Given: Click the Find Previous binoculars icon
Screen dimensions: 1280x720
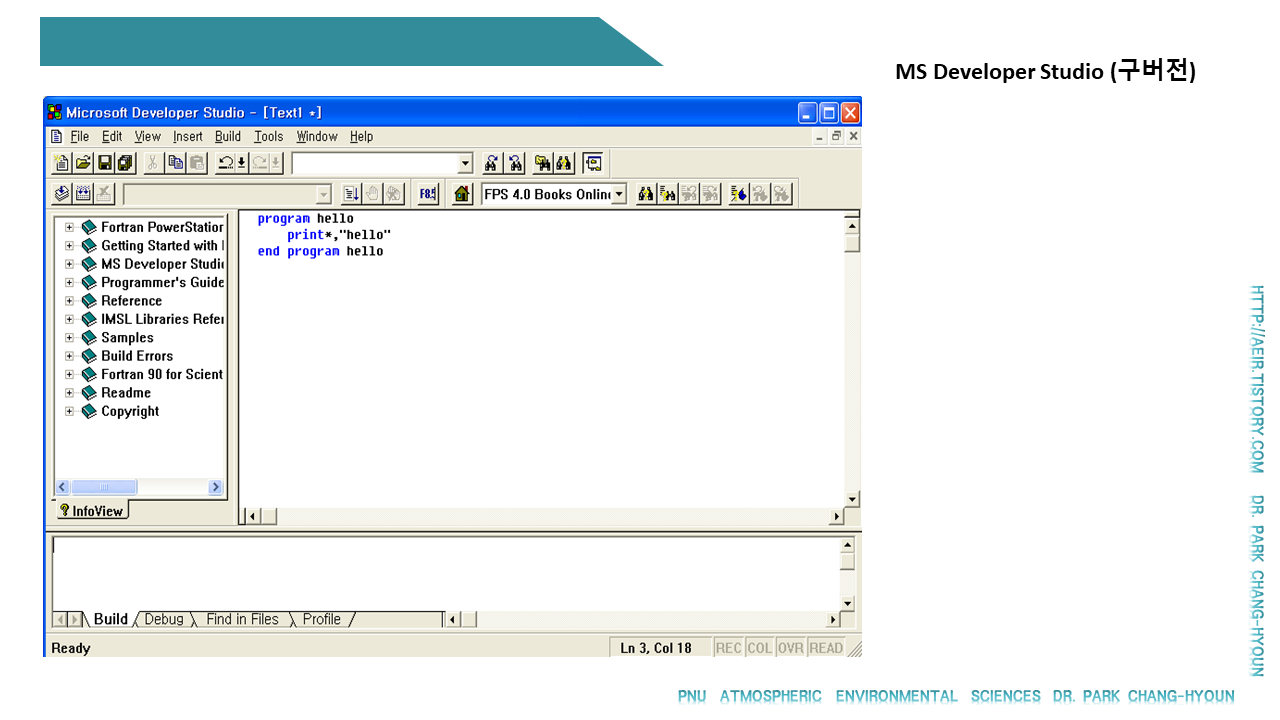Looking at the screenshot, I should point(514,163).
